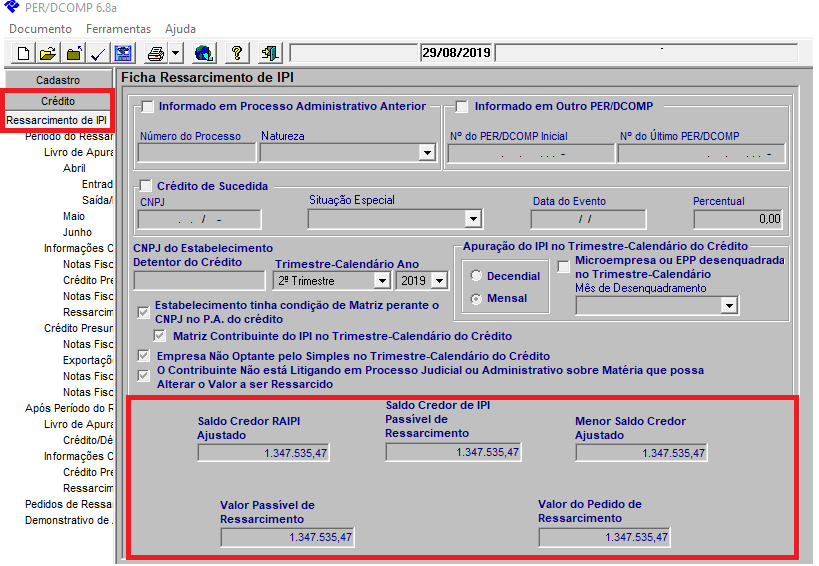Click the globe transmit icon
The width and height of the screenshot is (819, 566).
tap(204, 53)
